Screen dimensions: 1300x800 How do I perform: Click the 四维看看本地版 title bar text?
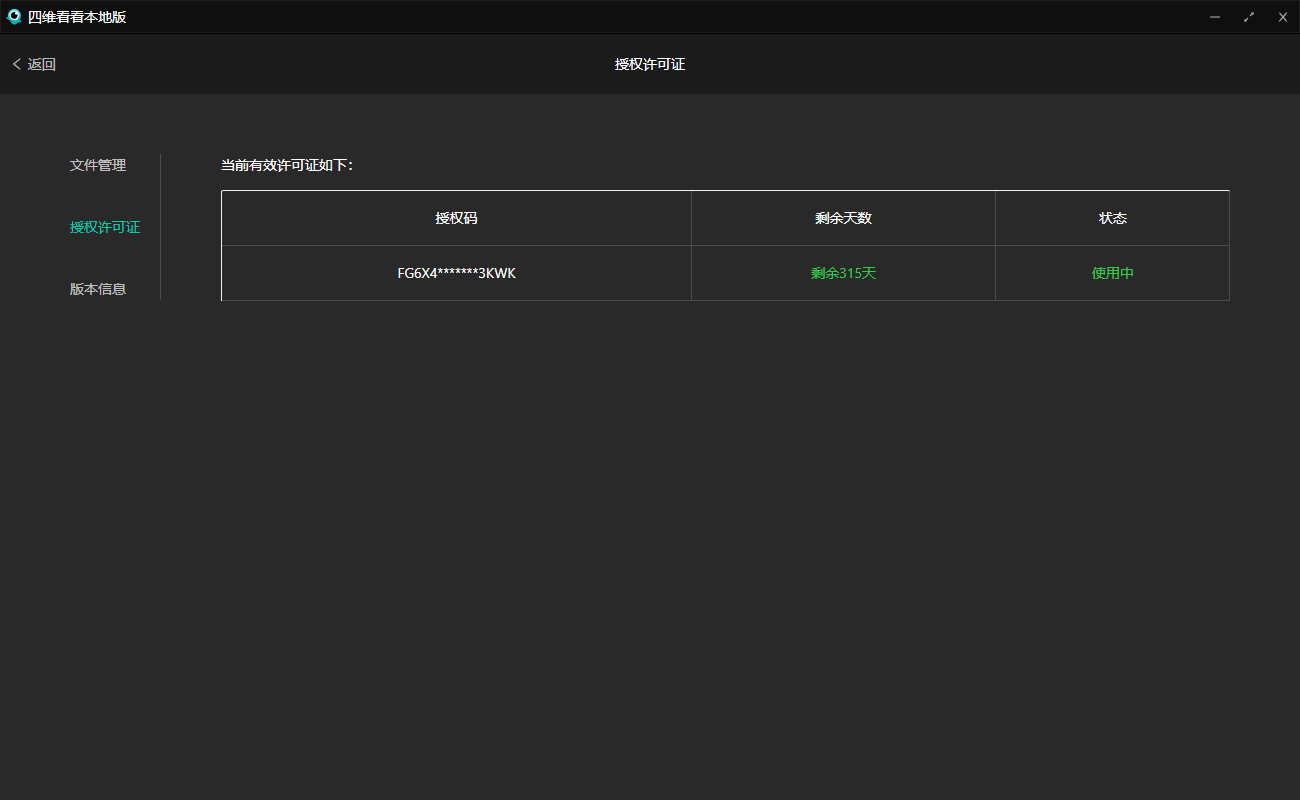(x=77, y=17)
